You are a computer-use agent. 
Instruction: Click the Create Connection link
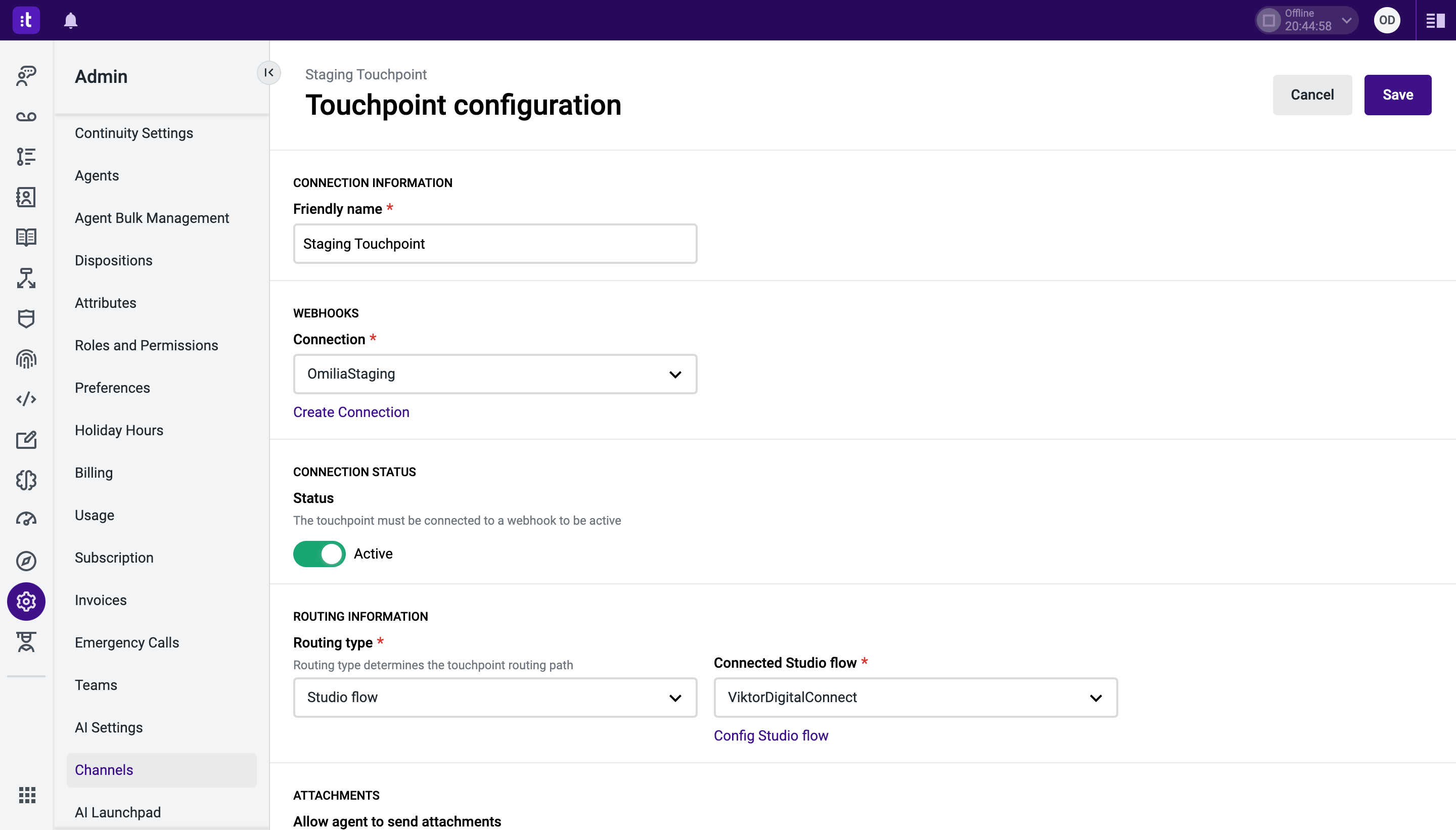(351, 411)
